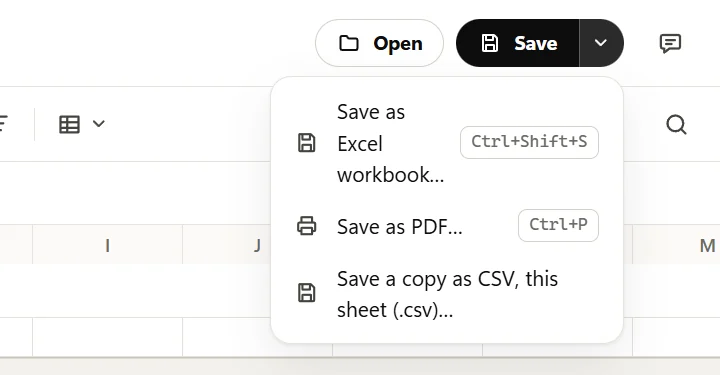
Task: Click the Ctrl+P shortcut badge
Action: point(558,225)
